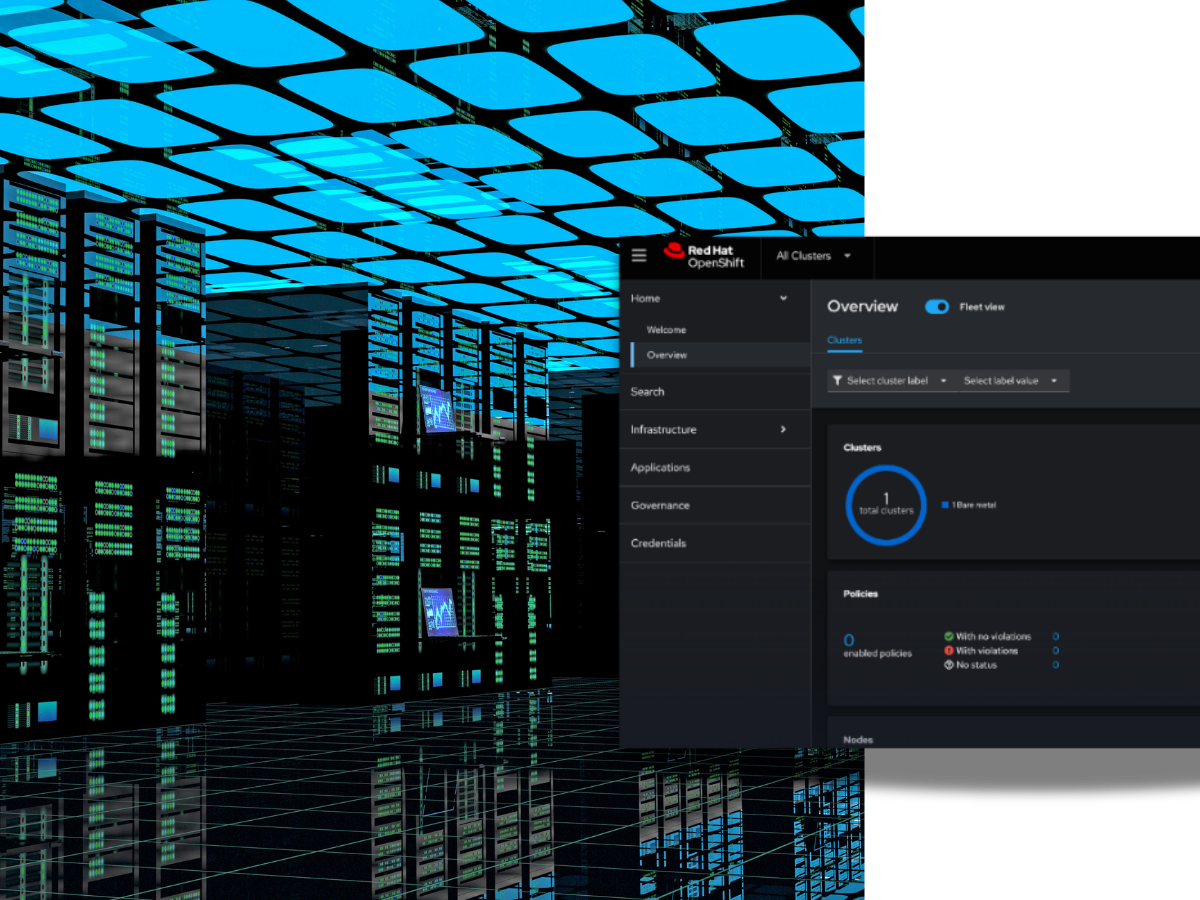The width and height of the screenshot is (1200, 900).
Task: Open the Credentials sidebar item
Action: coord(658,544)
